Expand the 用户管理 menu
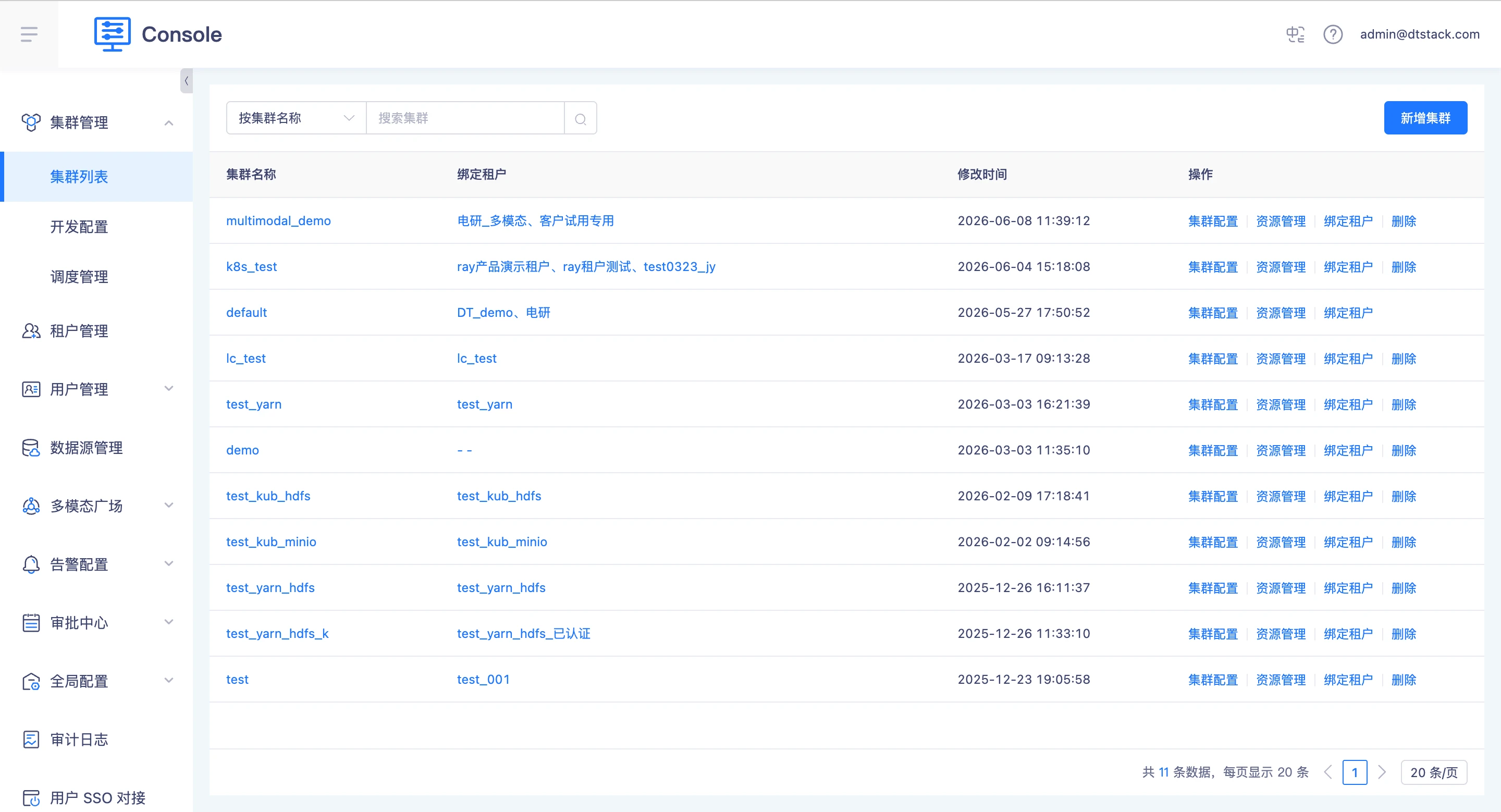 [x=96, y=388]
